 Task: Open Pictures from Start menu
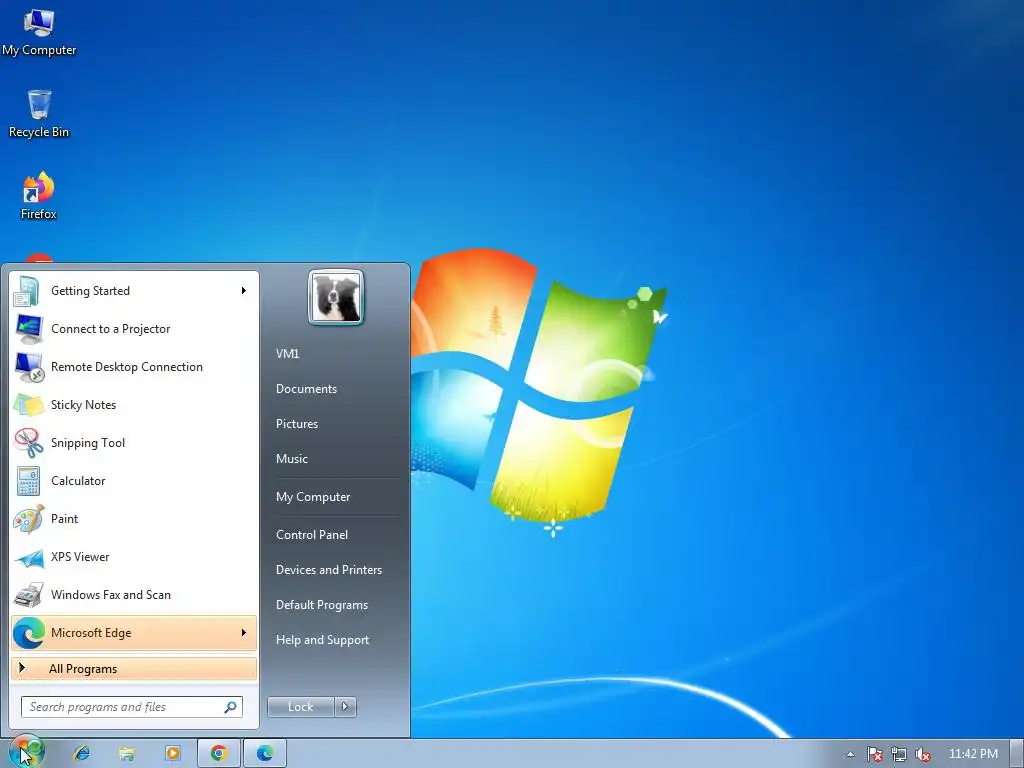coord(296,424)
